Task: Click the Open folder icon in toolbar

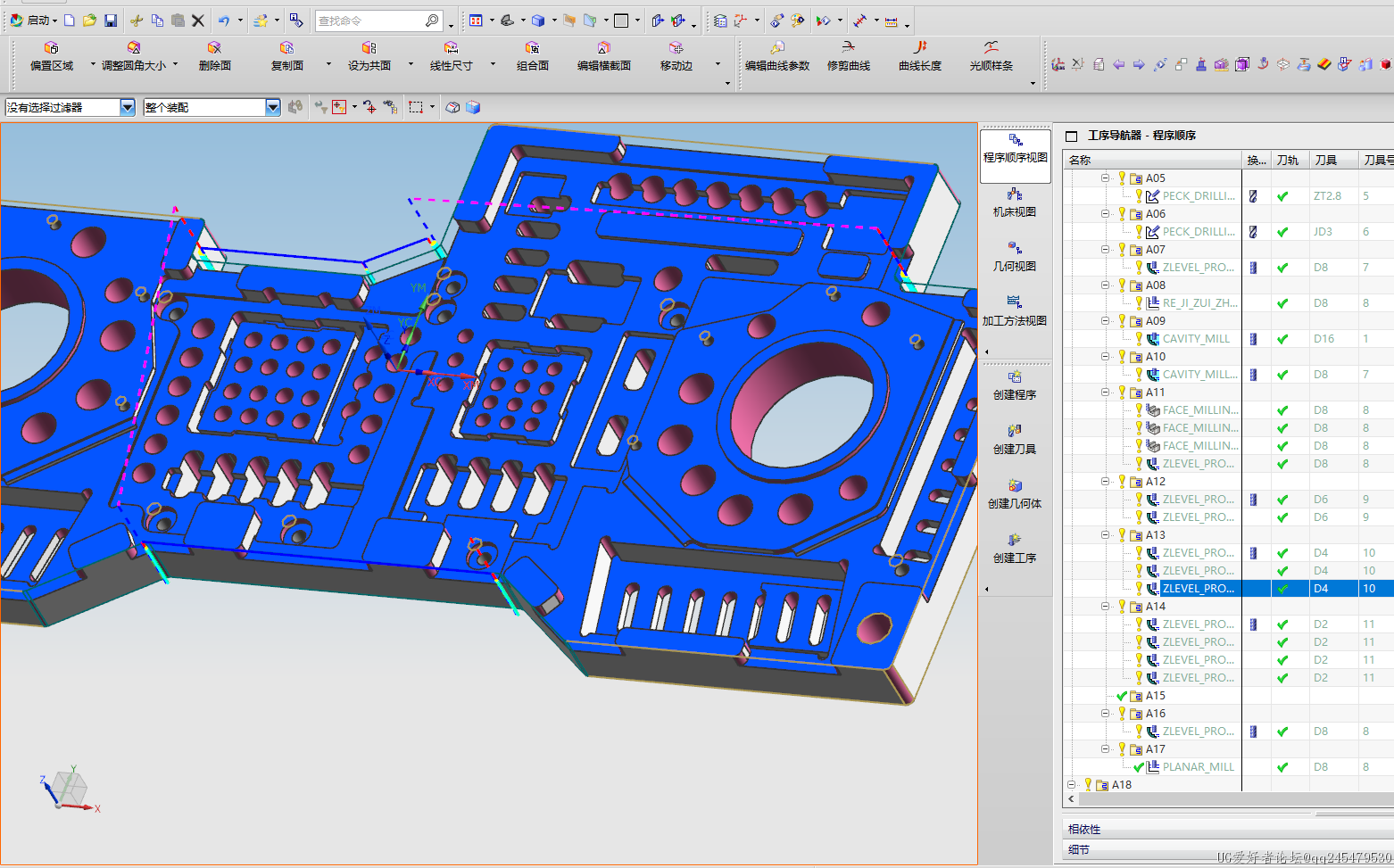Action: coord(89,20)
